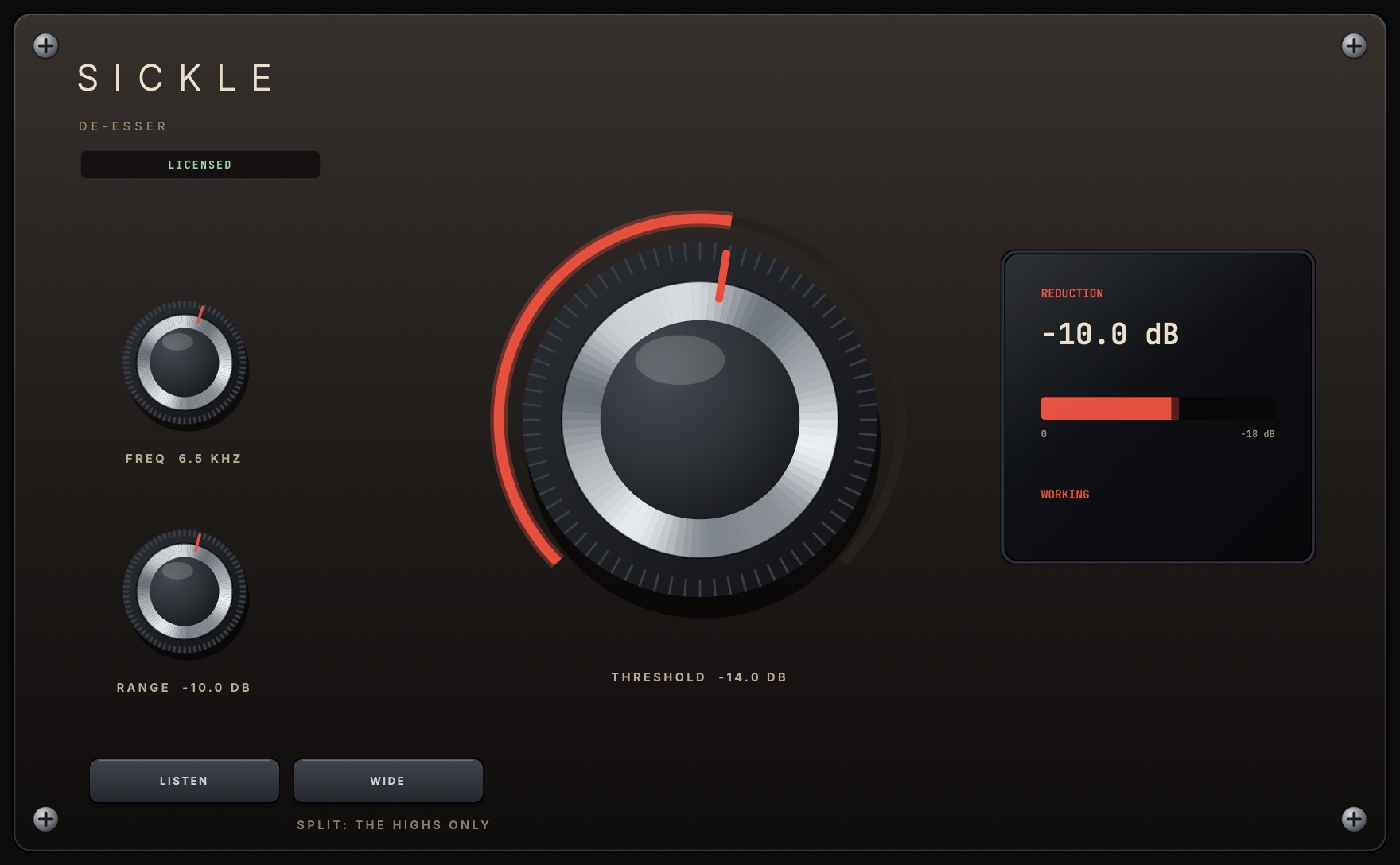This screenshot has height=865, width=1400.
Task: Click the -18 dB meter scale label
Action: 1258,434
